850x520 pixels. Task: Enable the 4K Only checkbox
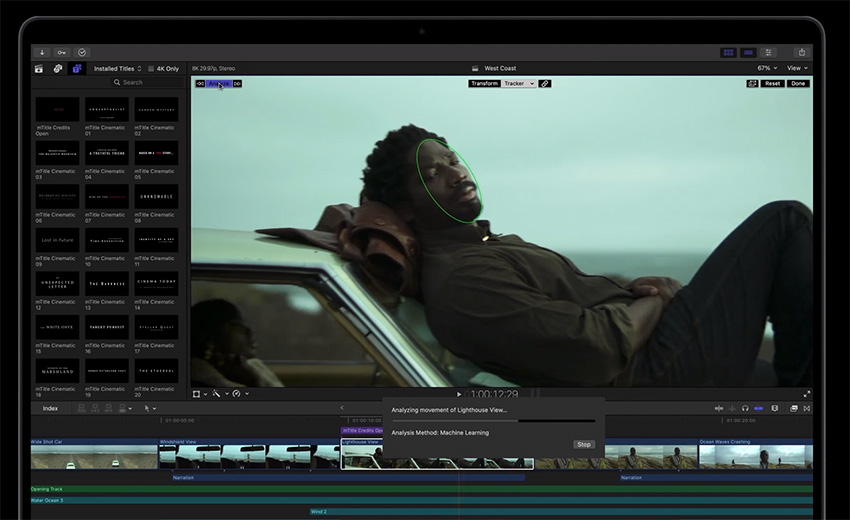point(151,69)
